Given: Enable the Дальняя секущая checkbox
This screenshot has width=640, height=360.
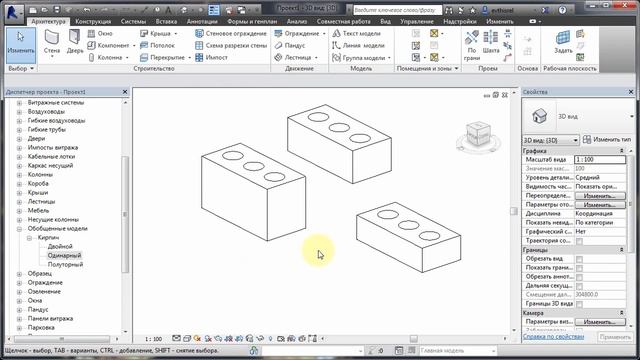Looking at the screenshot, I should tap(579, 286).
